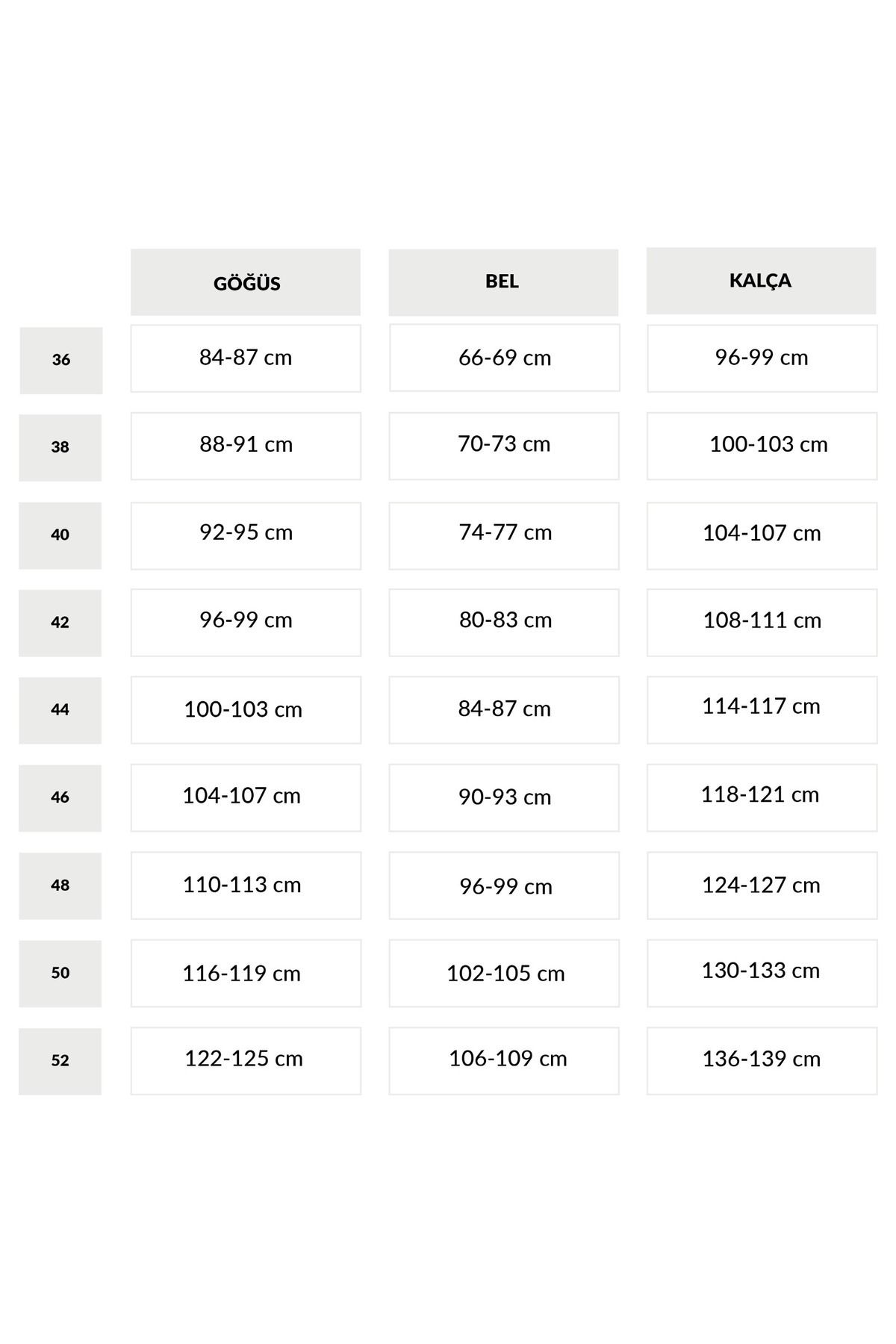
Task: Click the size 40 row label
Action: 60,535
